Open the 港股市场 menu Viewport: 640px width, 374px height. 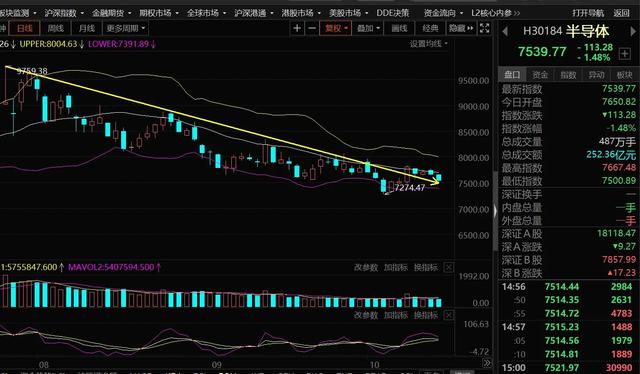301,13
